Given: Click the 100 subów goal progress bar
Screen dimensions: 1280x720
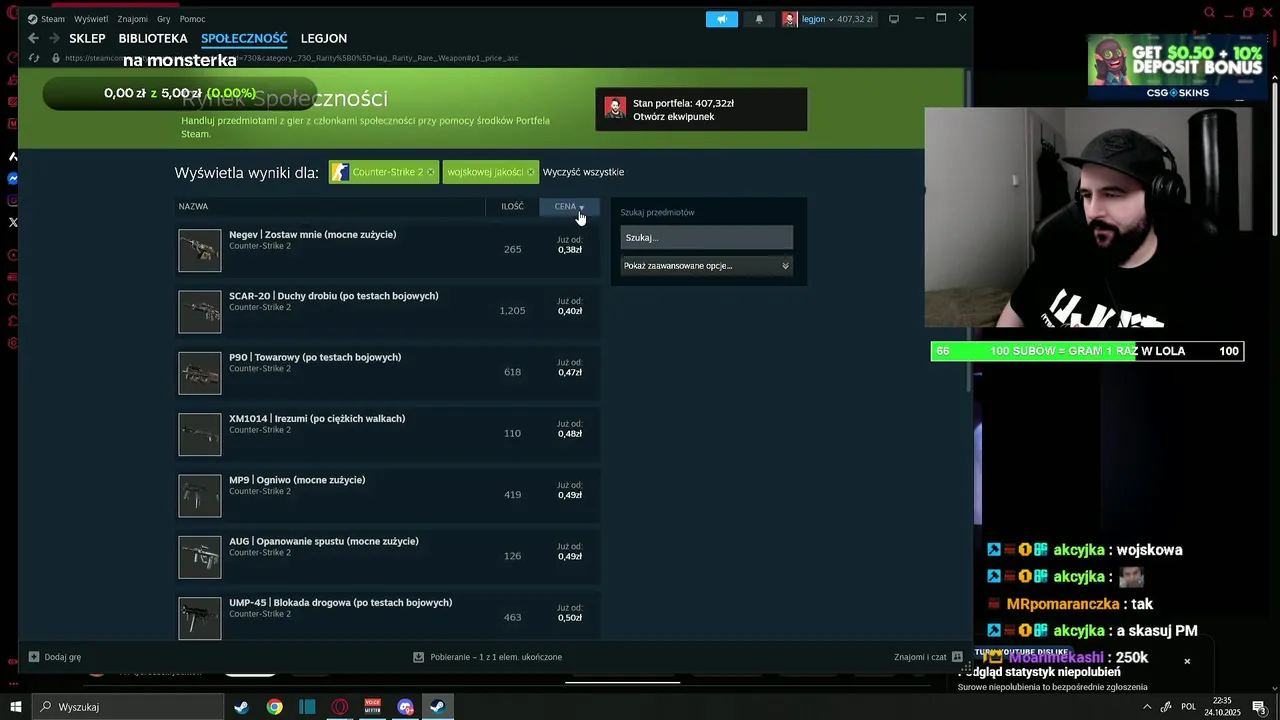Looking at the screenshot, I should click(x=1087, y=351).
